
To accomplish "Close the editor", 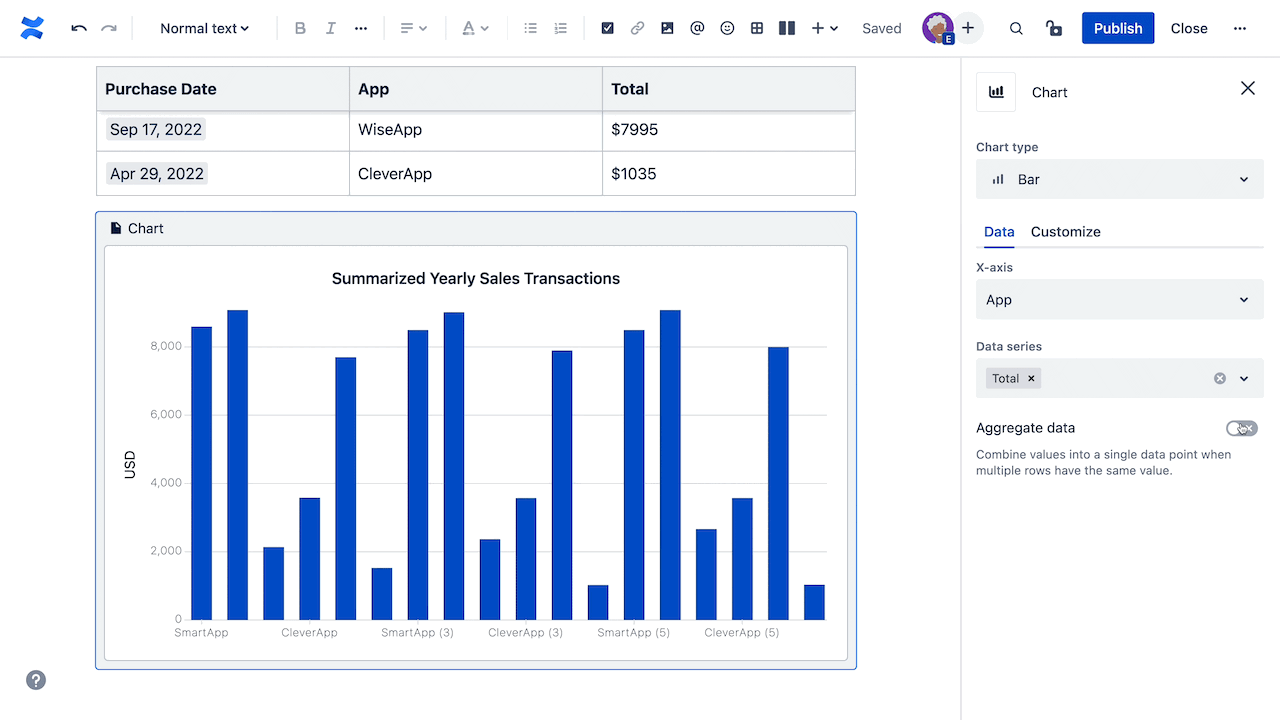I will pos(1189,28).
